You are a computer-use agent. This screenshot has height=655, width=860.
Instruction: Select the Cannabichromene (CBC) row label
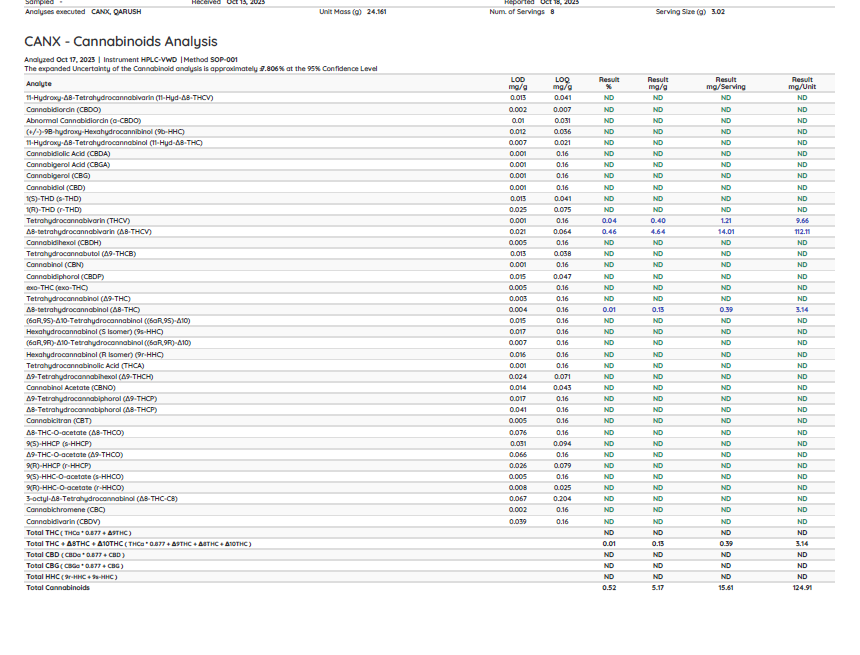(x=63, y=510)
